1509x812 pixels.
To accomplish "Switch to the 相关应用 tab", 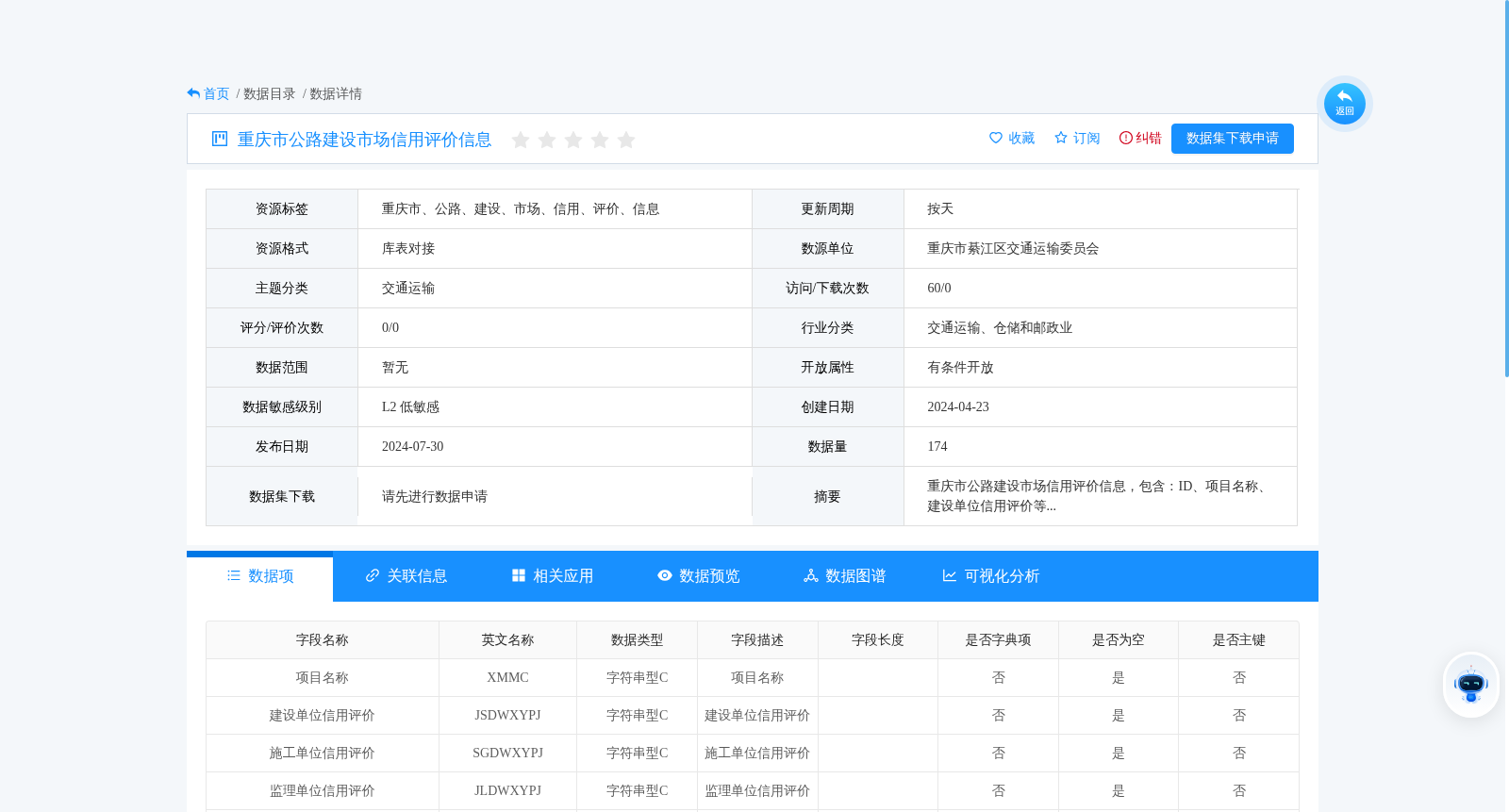I will pyautogui.click(x=553, y=576).
